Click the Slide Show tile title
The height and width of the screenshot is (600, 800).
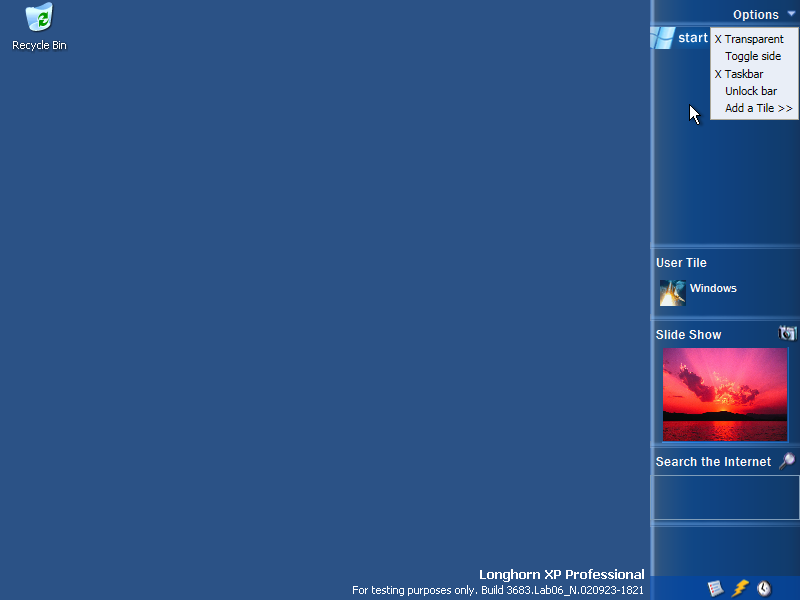(x=688, y=335)
